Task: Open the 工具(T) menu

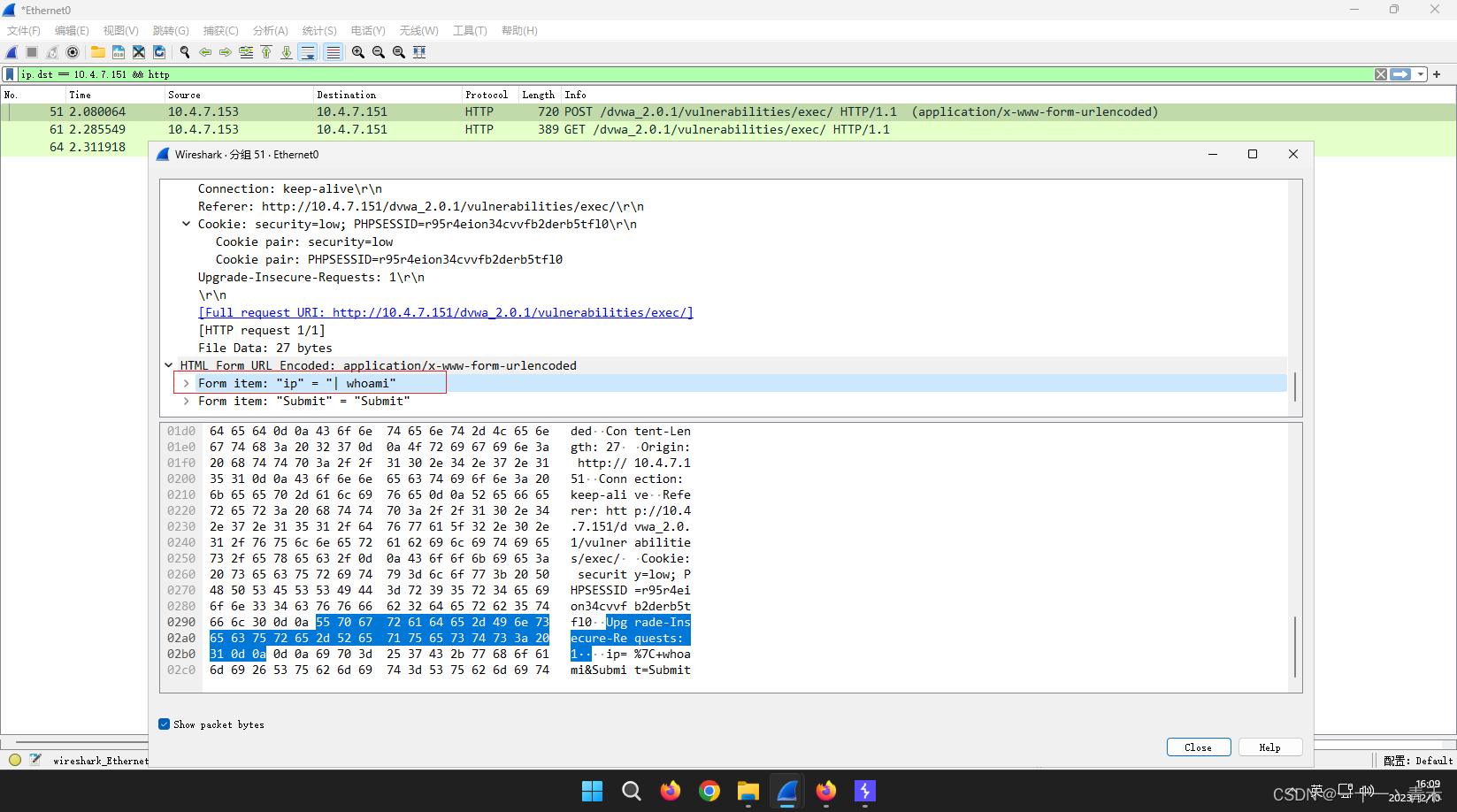Action: click(470, 30)
